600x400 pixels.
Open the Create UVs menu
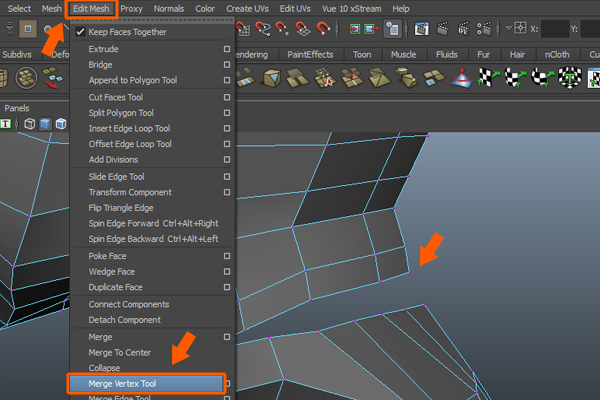[x=248, y=8]
